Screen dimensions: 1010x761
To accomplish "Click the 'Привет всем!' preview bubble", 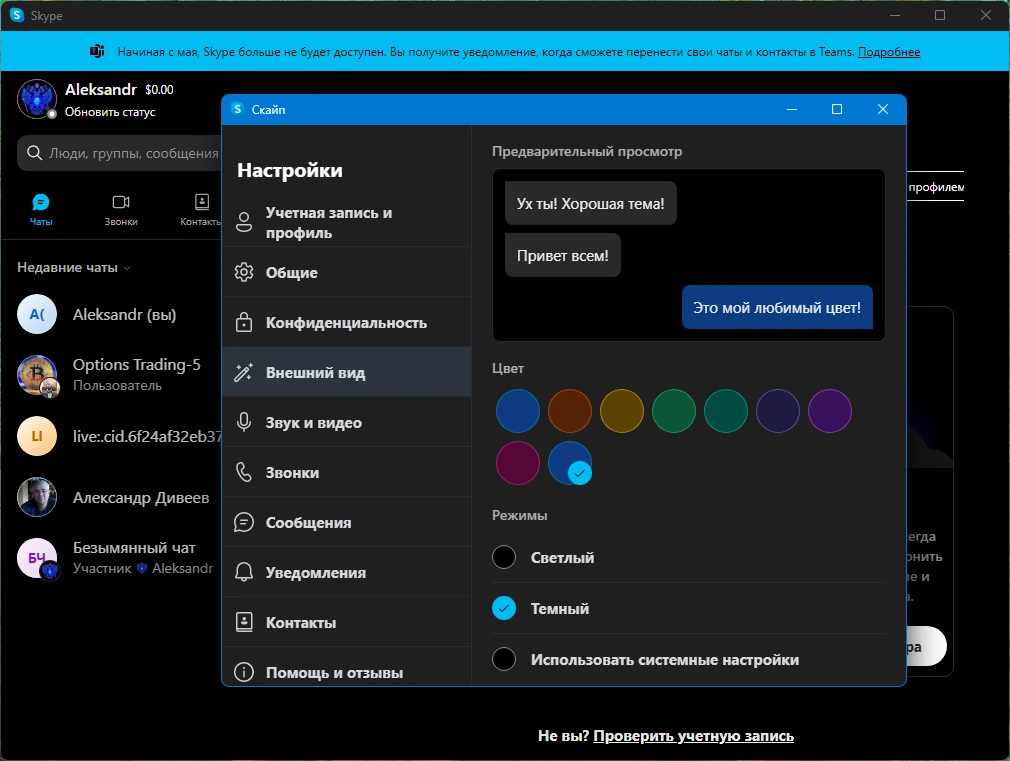I will [x=563, y=256].
